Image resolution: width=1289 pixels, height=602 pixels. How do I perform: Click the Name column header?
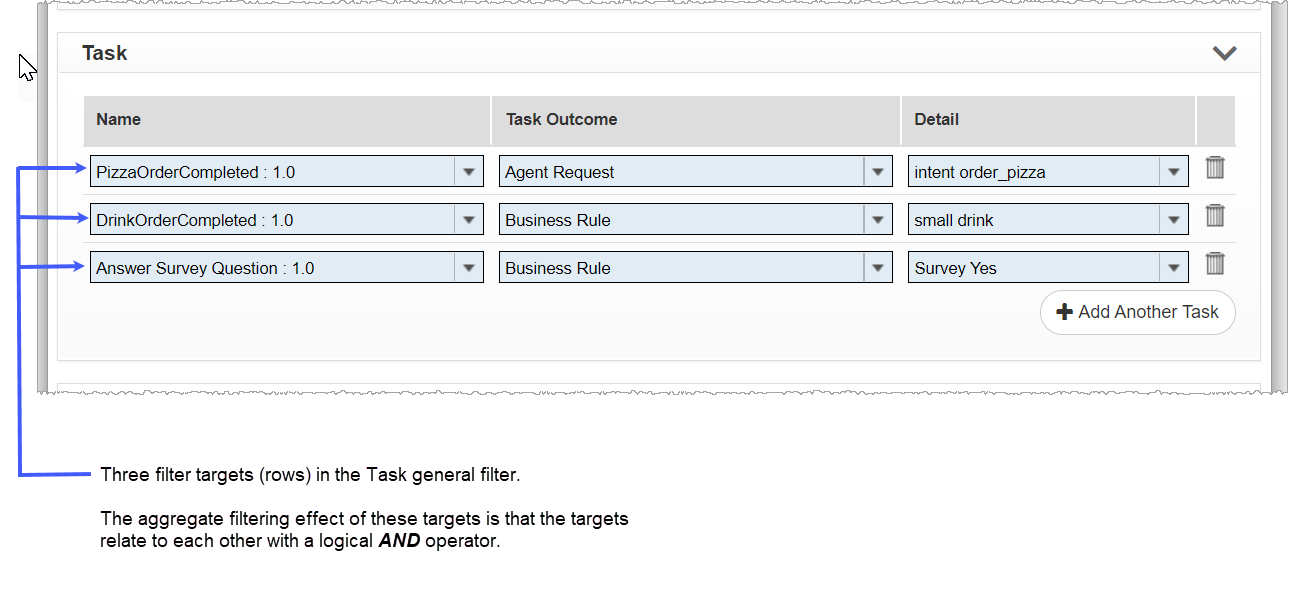[x=119, y=120]
